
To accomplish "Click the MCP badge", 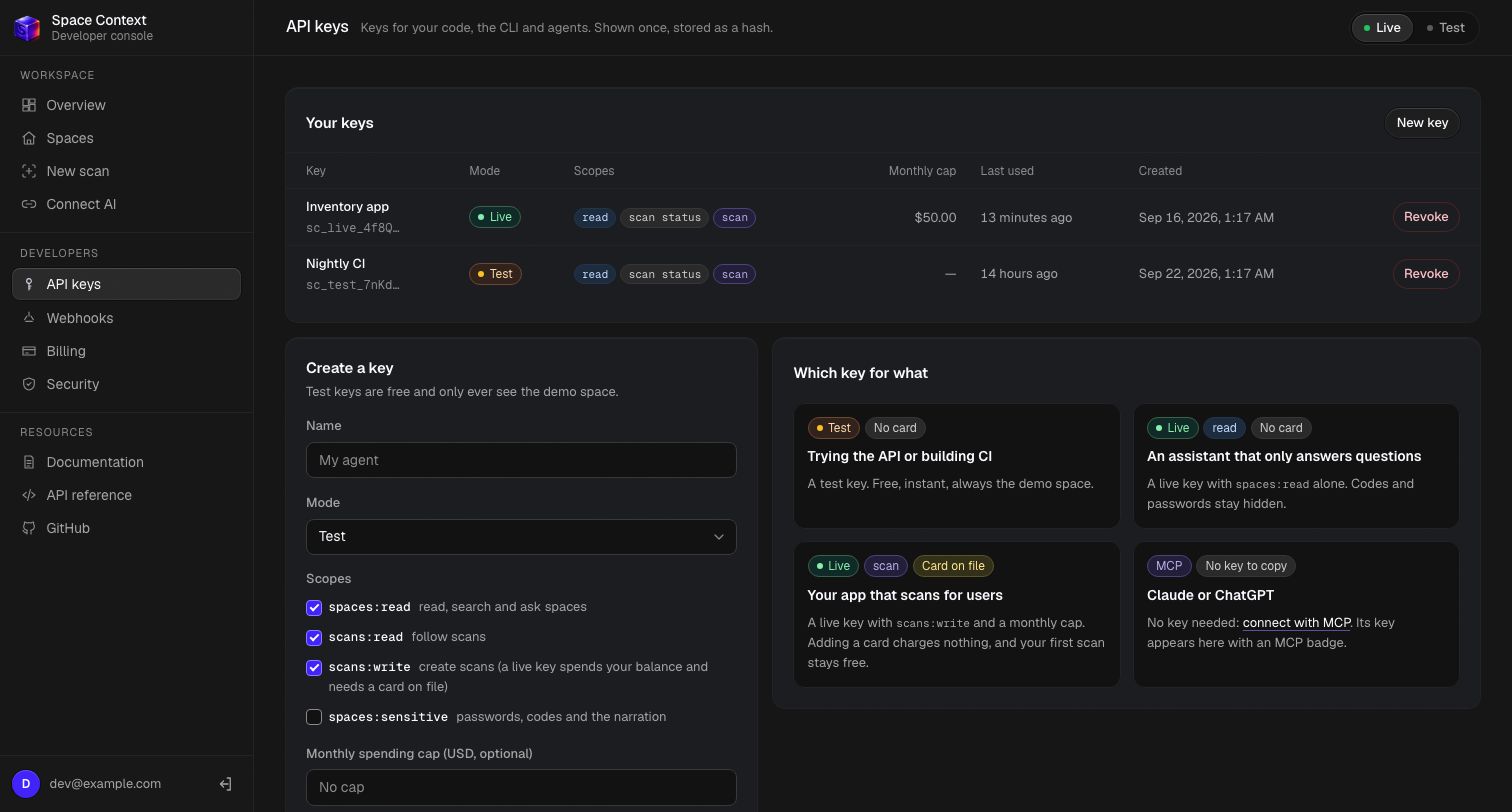I will coord(1169,566).
